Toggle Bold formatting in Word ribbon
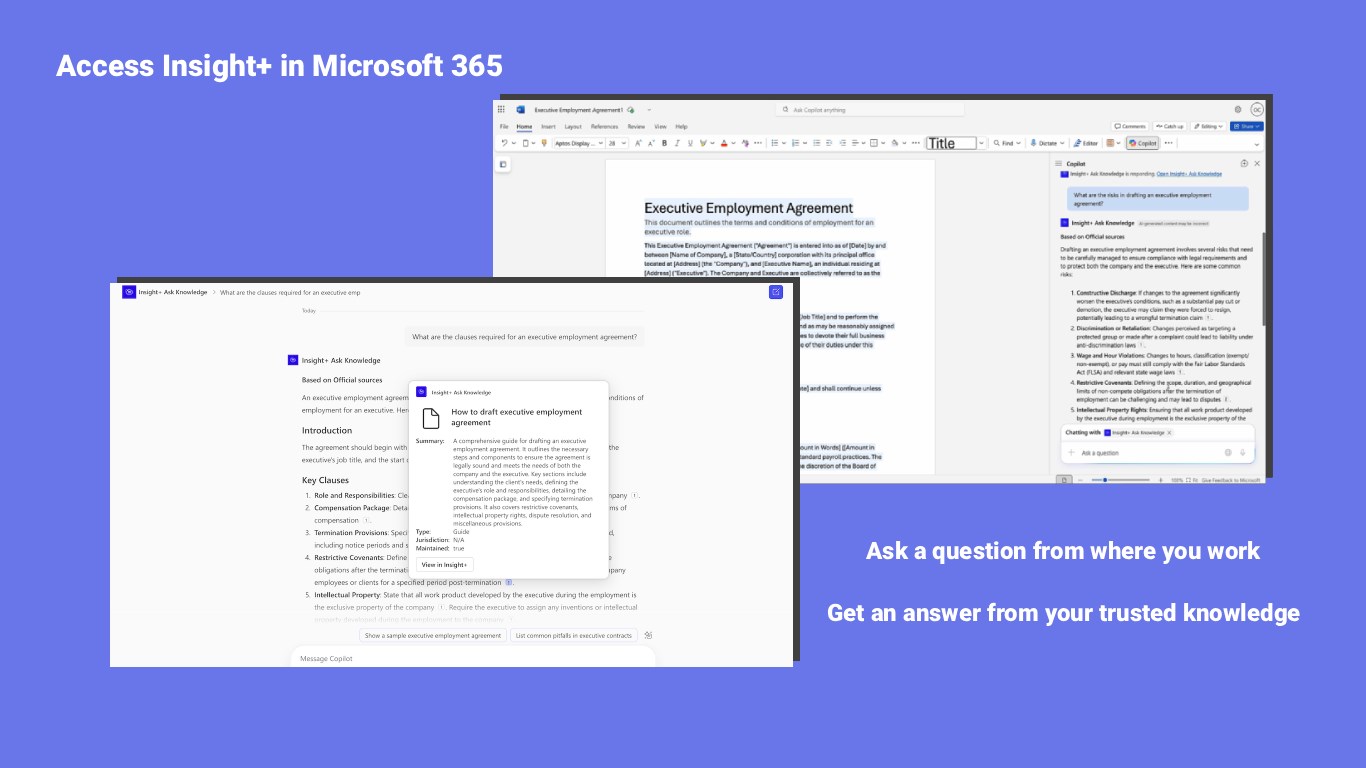 [x=664, y=143]
